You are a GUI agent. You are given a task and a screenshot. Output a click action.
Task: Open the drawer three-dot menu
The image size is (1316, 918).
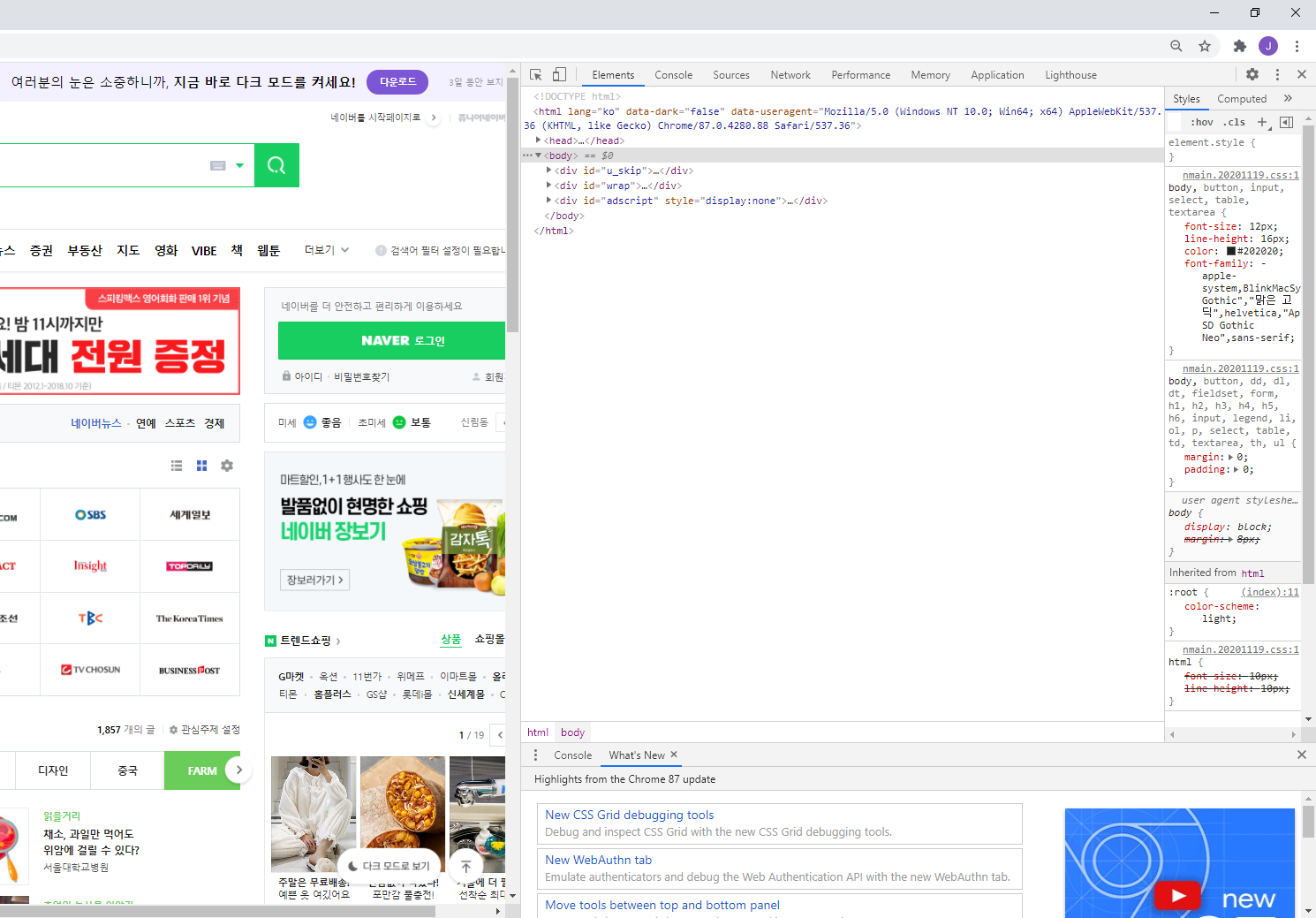coord(535,755)
